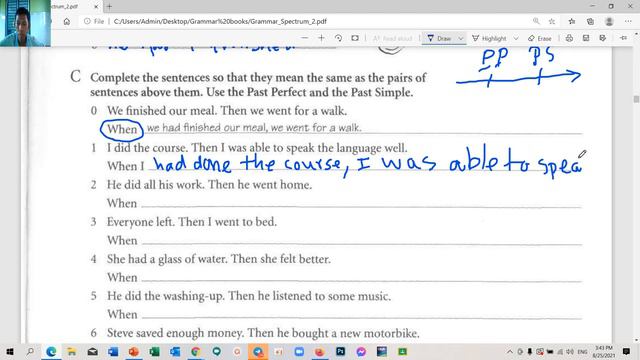Open Windows taskbar search
This screenshot has height=360, width=640.
[30, 351]
